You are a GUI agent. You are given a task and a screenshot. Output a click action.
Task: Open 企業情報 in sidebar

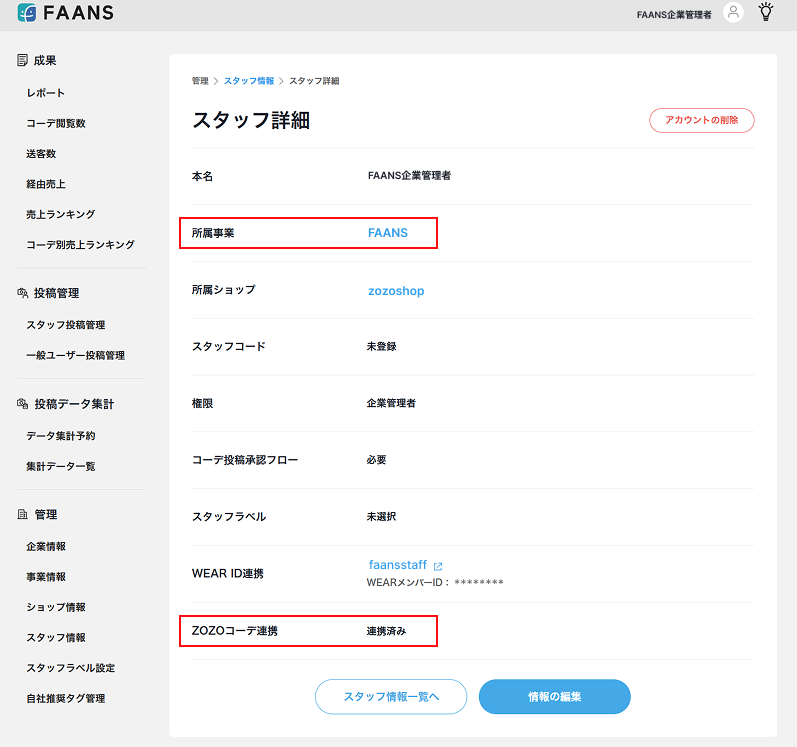pos(46,547)
